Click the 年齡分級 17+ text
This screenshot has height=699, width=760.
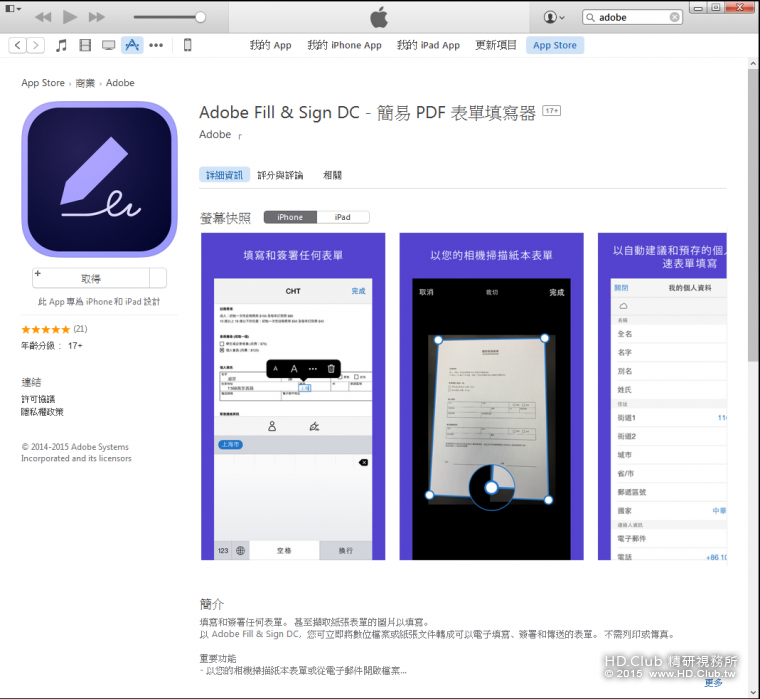[52, 346]
